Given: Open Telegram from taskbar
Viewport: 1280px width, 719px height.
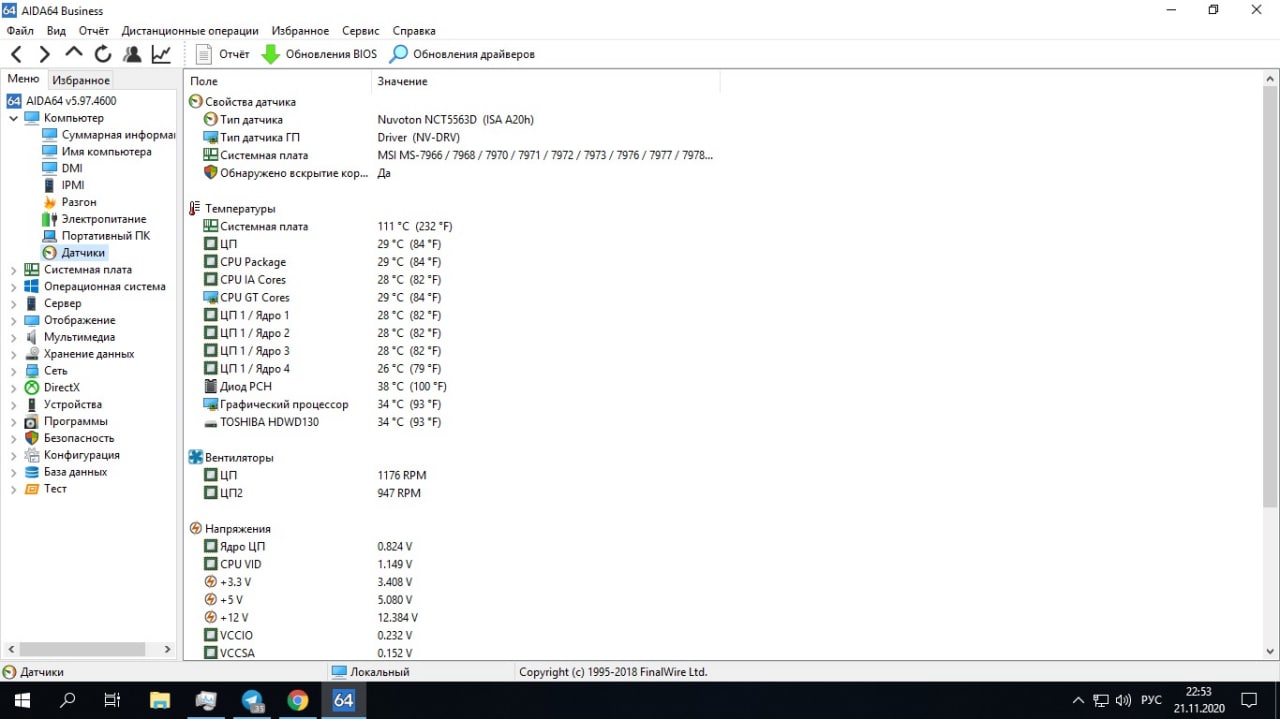Looking at the screenshot, I should [x=252, y=700].
